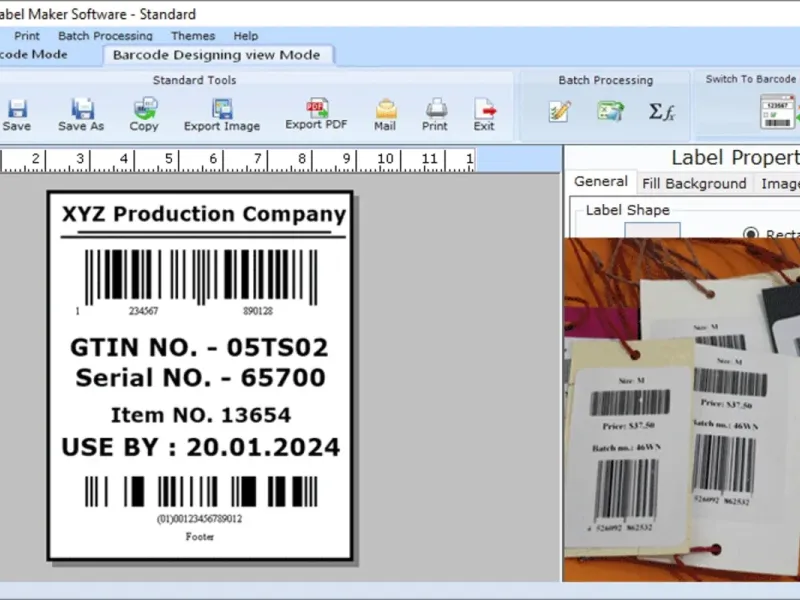Open the Help menu
This screenshot has height=600, width=800.
click(245, 36)
